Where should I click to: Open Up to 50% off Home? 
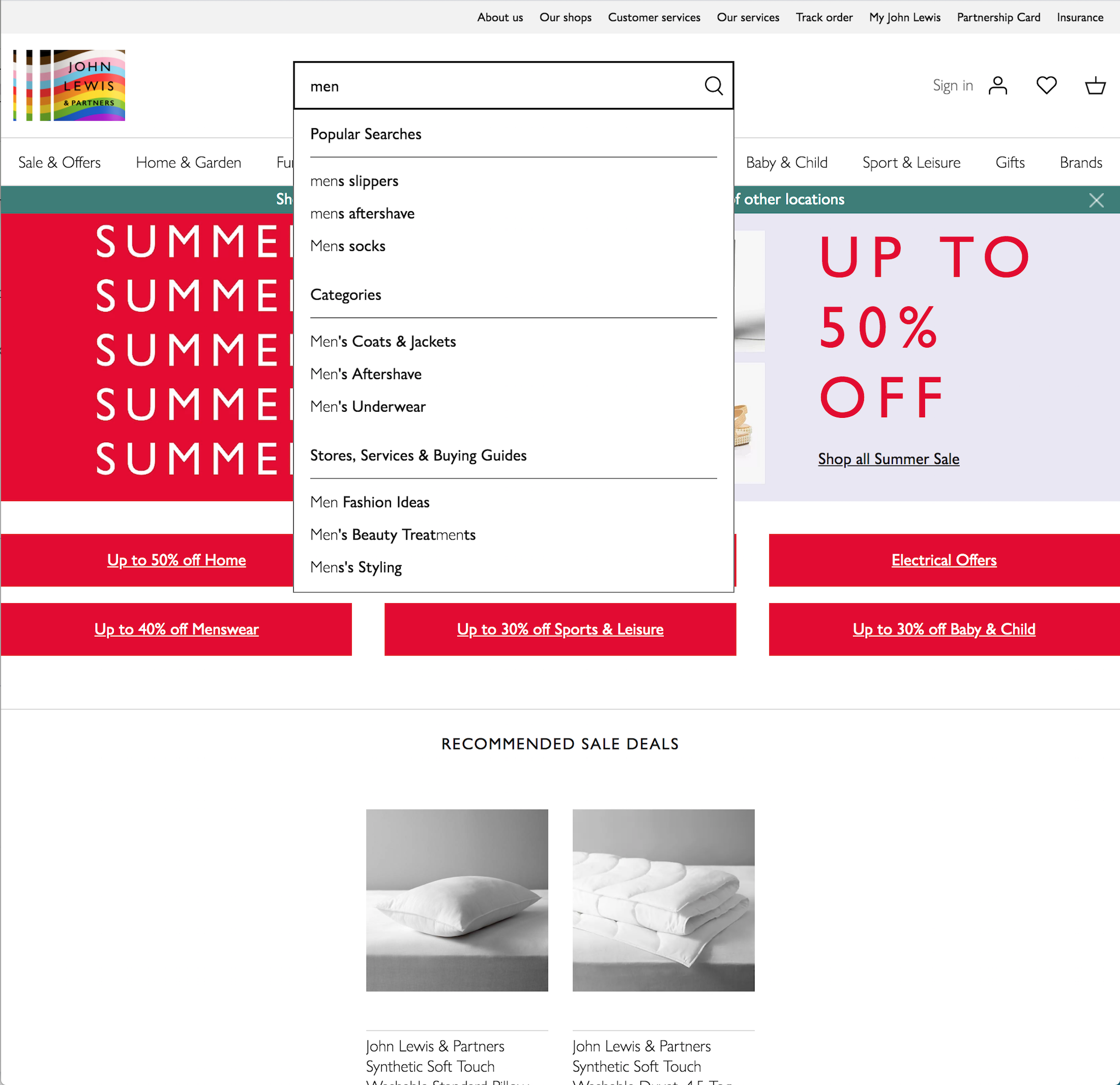tap(176, 560)
